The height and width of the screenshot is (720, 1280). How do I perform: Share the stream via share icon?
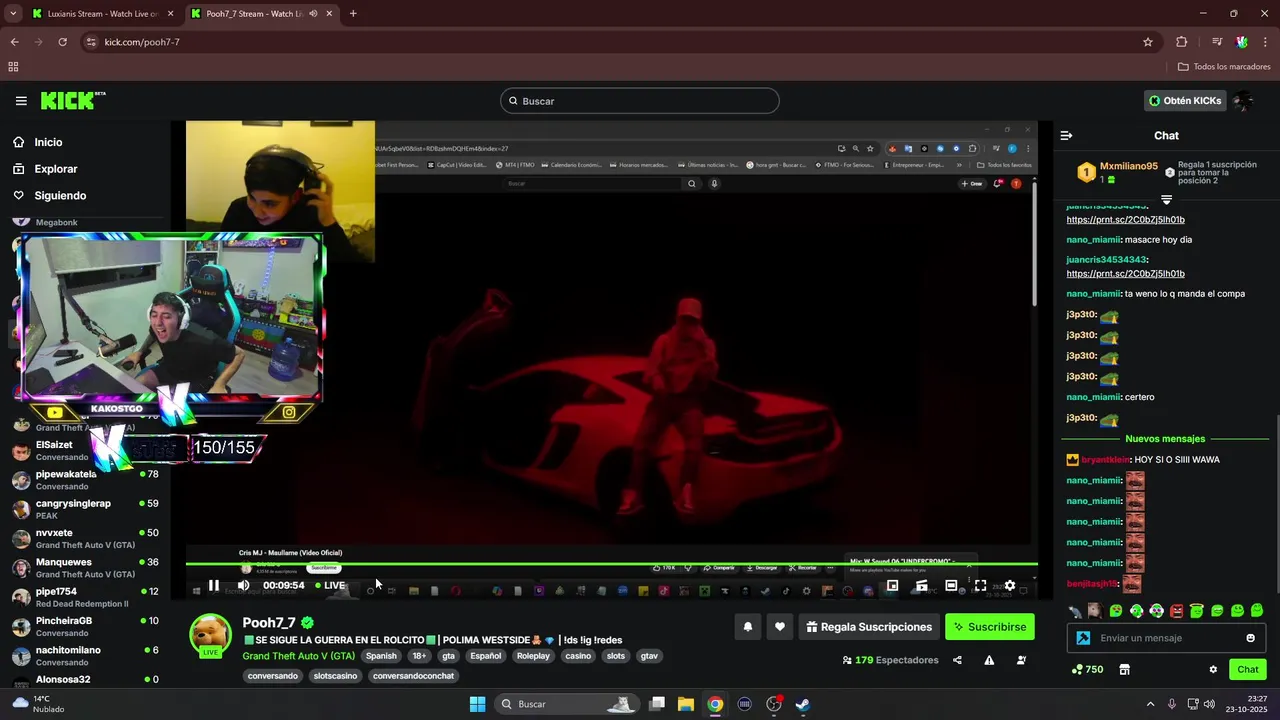957,660
